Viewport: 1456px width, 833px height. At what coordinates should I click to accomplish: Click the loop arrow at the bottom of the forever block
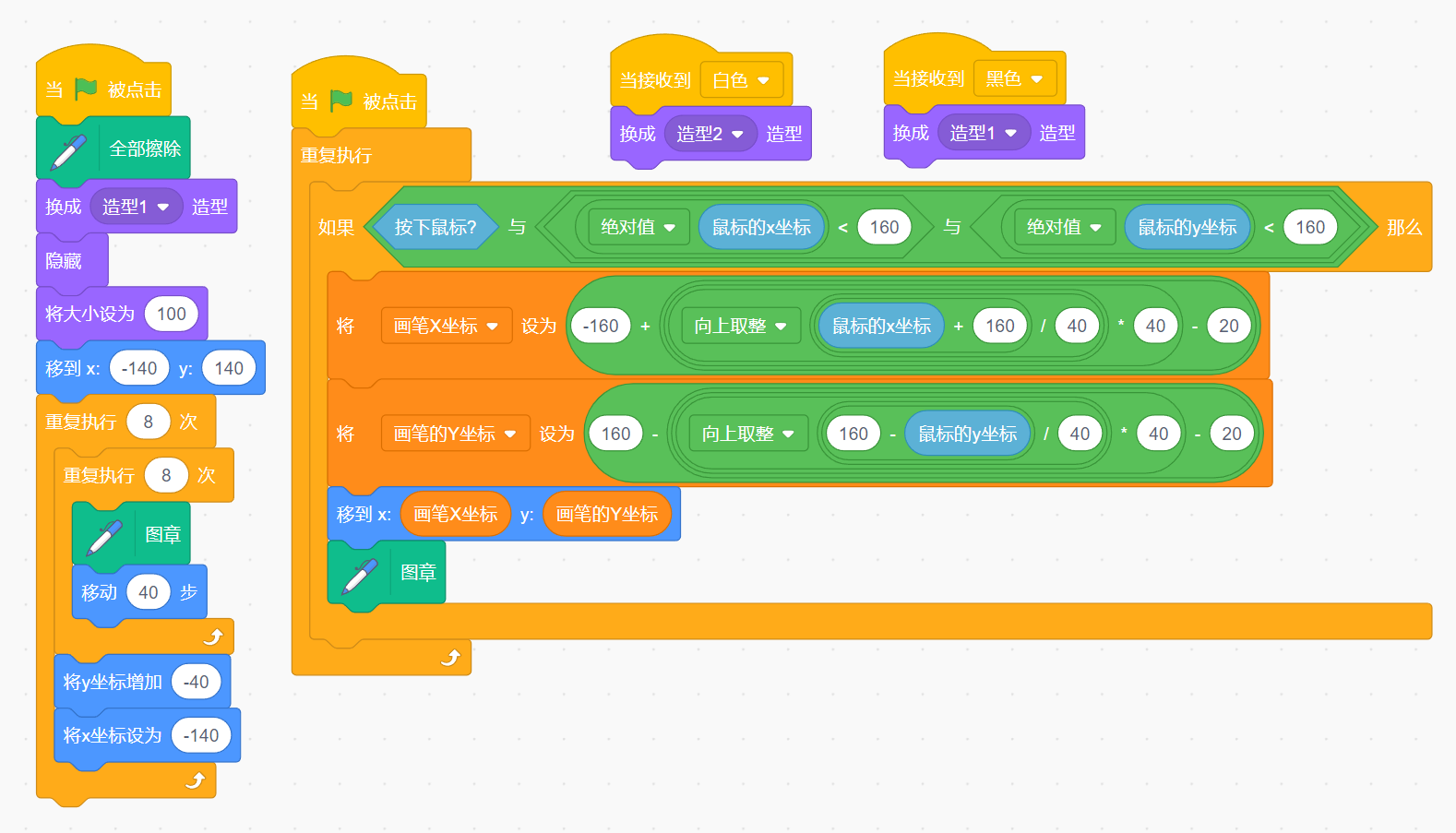pos(450,658)
